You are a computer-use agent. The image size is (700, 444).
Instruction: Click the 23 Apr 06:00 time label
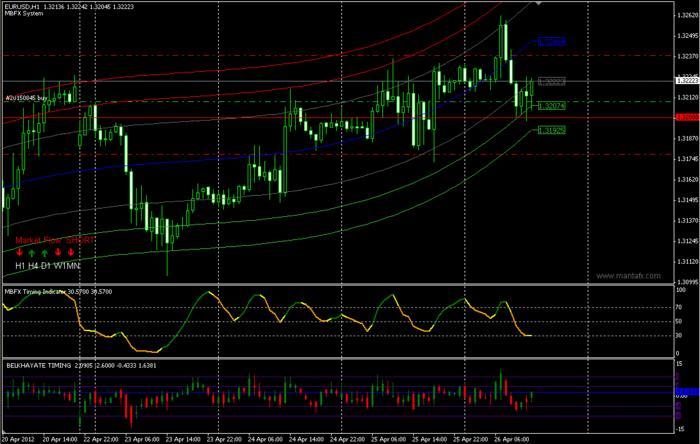tap(142, 439)
